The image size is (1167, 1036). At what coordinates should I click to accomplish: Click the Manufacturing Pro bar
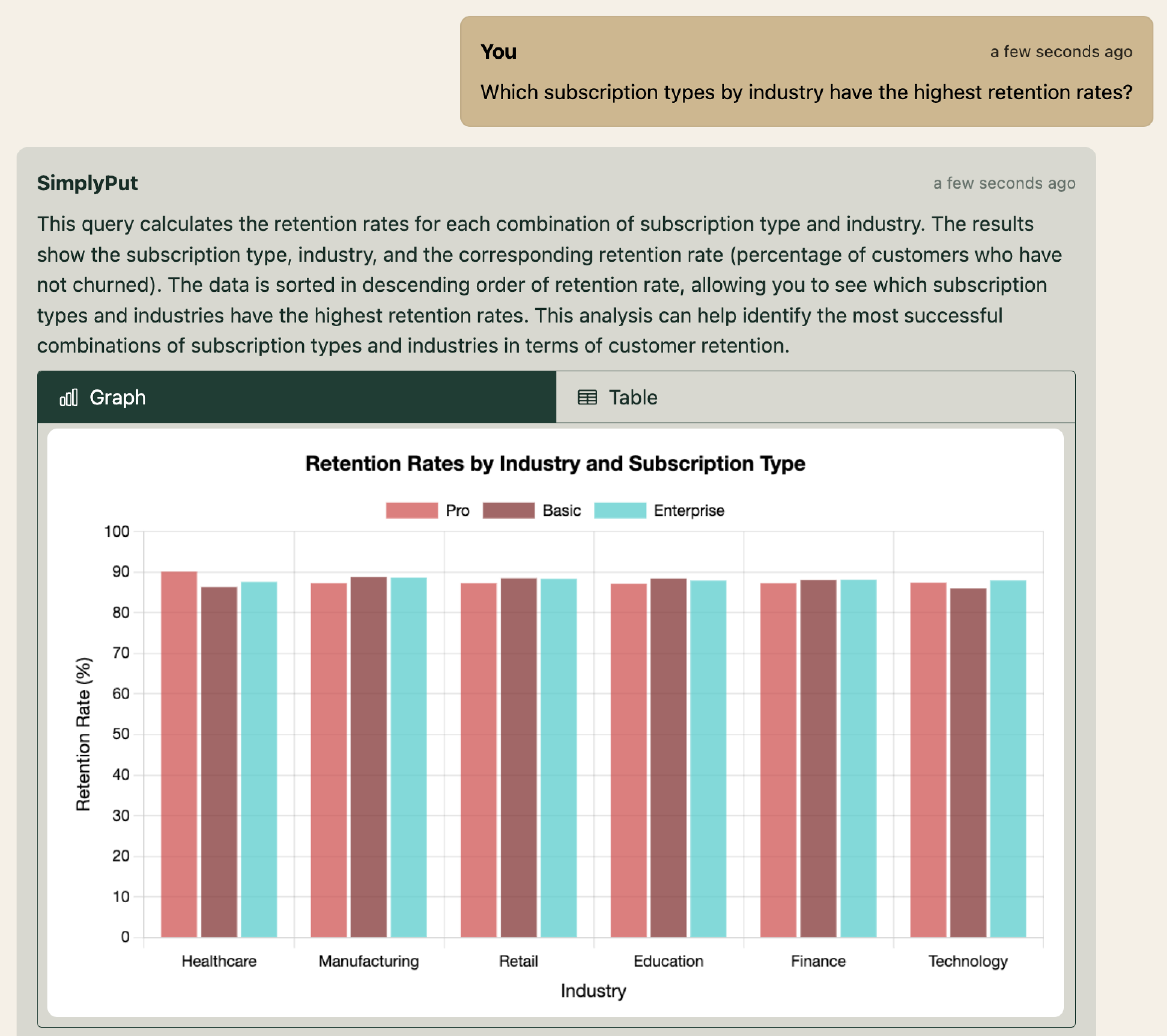coord(329,760)
